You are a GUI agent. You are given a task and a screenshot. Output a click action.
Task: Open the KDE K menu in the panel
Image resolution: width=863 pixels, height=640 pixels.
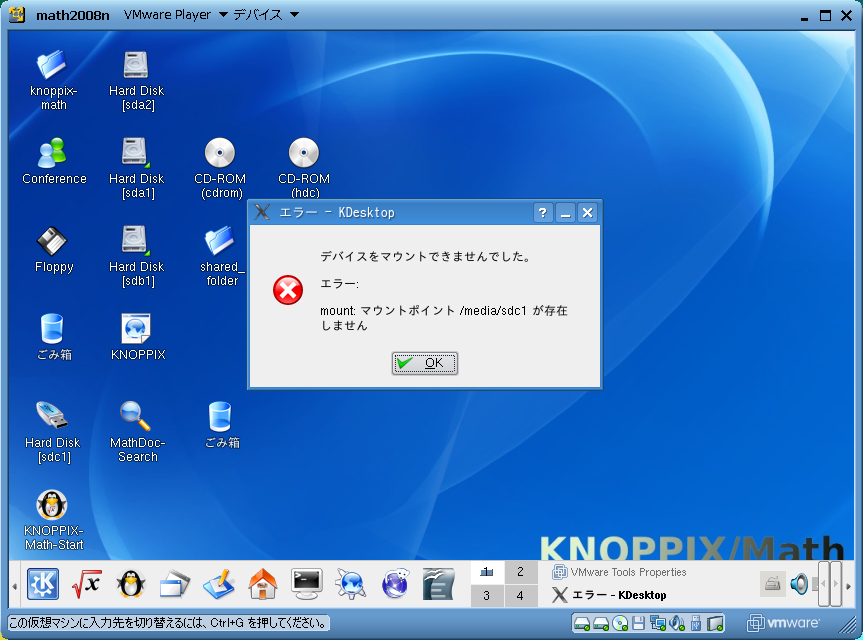pyautogui.click(x=43, y=584)
